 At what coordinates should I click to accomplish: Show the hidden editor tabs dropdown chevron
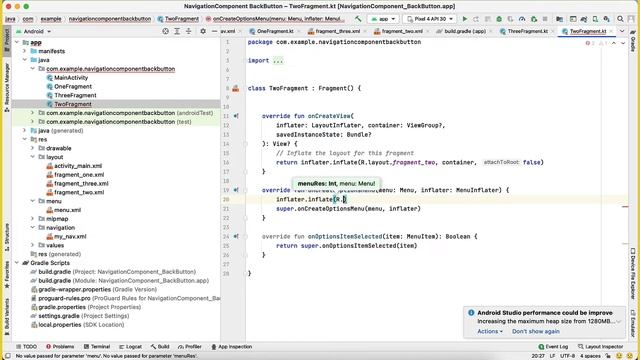tap(622, 31)
